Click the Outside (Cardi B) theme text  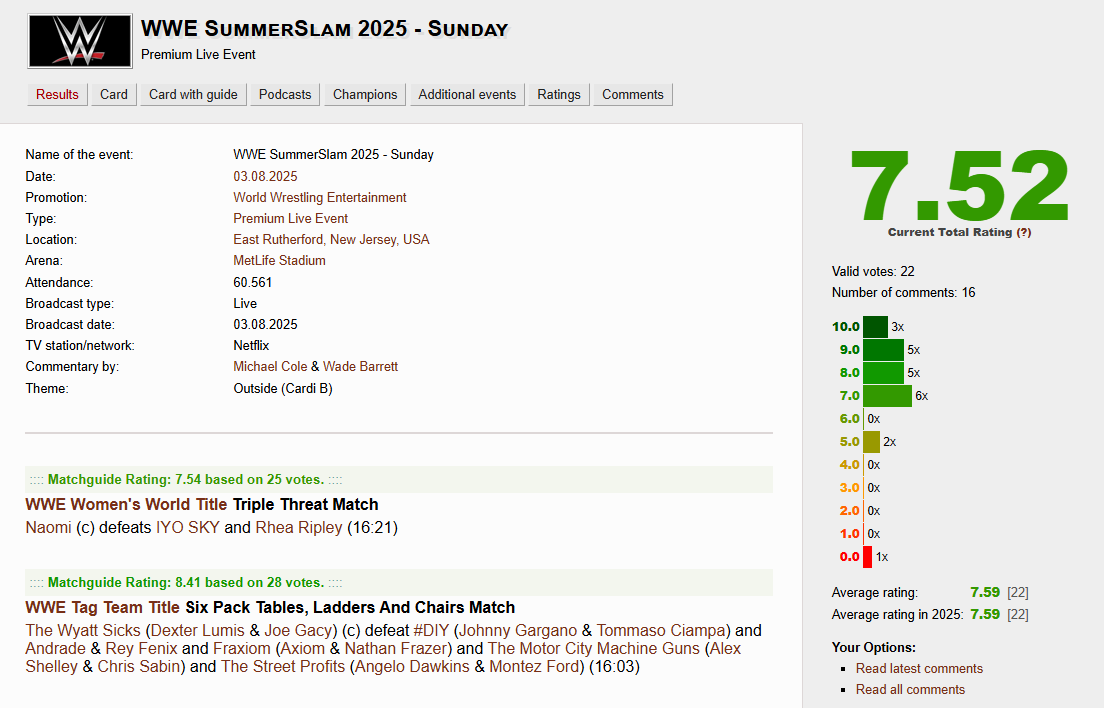282,388
